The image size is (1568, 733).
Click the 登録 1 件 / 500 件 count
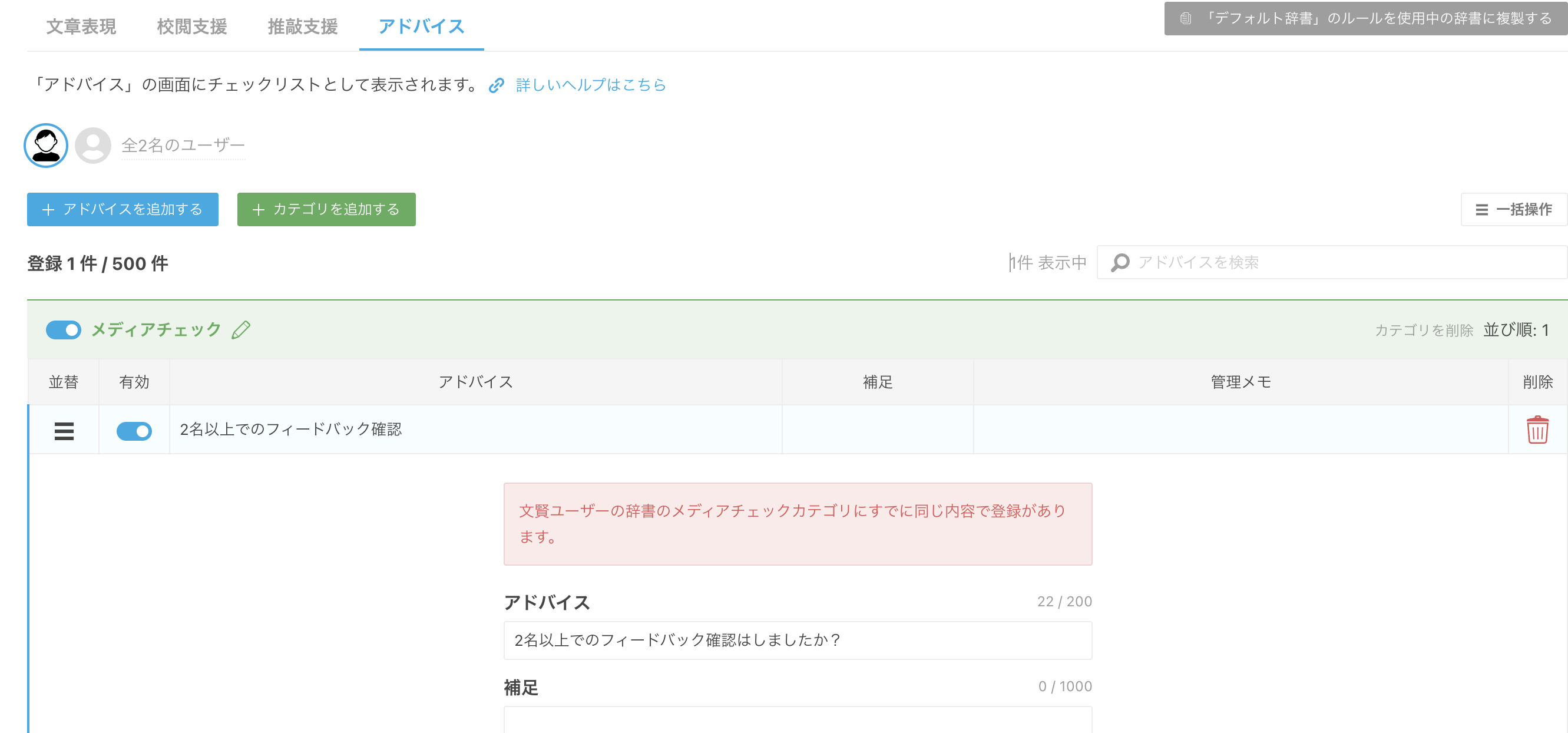tap(97, 263)
